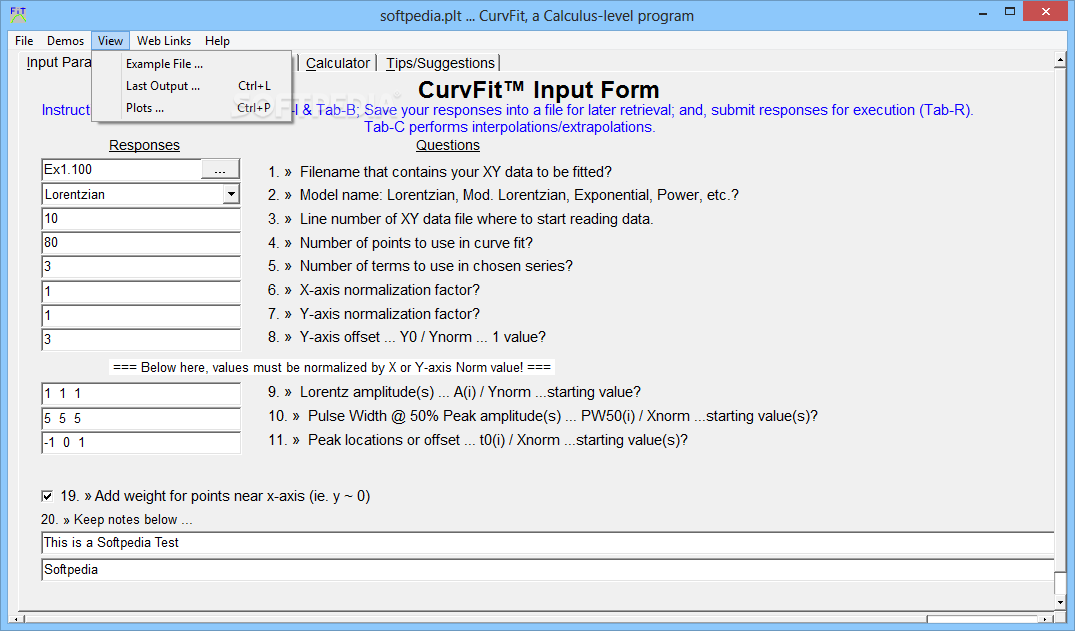Close the CurvFit window
Image resolution: width=1075 pixels, height=631 pixels.
tap(1046, 12)
